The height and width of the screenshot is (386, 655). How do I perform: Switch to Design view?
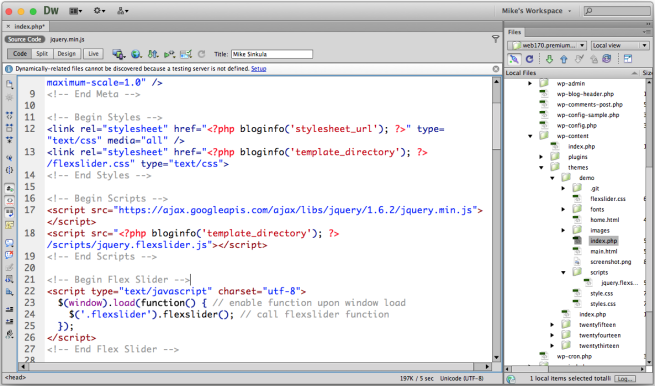[x=66, y=54]
